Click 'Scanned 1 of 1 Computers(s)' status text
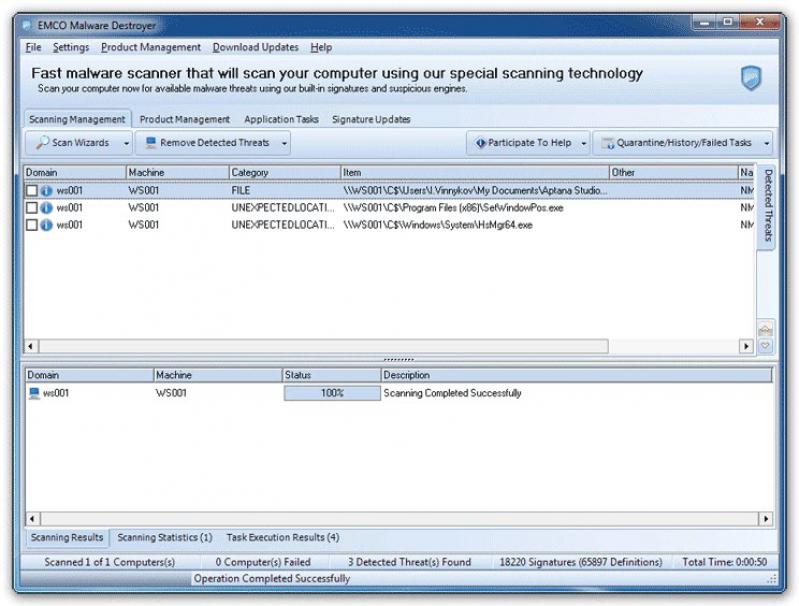 tap(110, 562)
